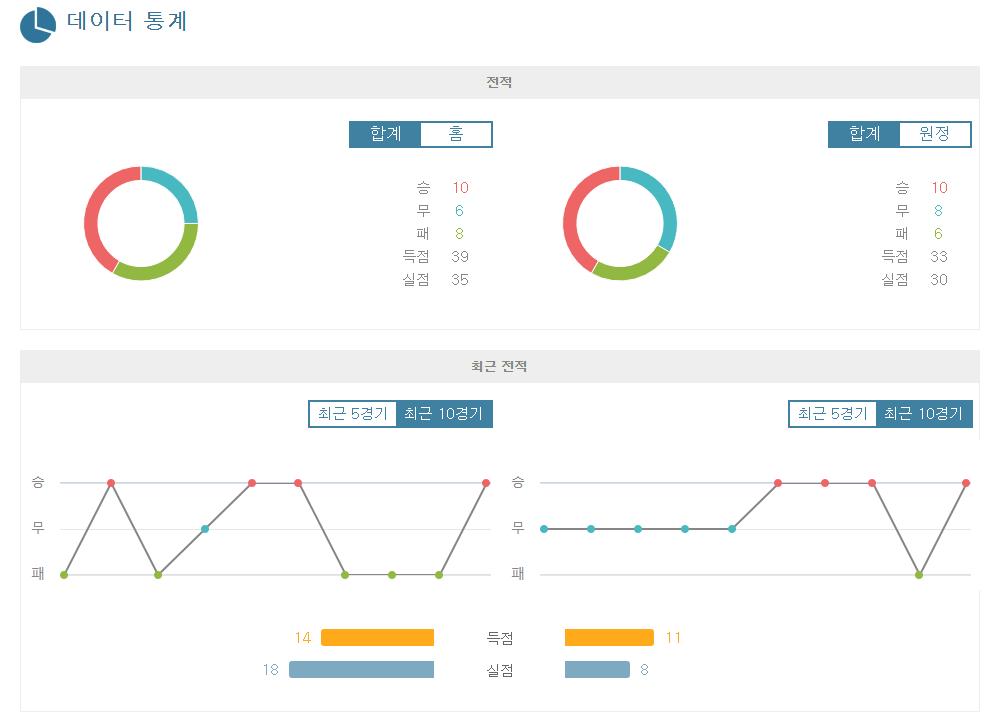Click the blue draw point in the left form chart
This screenshot has width=995, height=726.
tap(205, 529)
